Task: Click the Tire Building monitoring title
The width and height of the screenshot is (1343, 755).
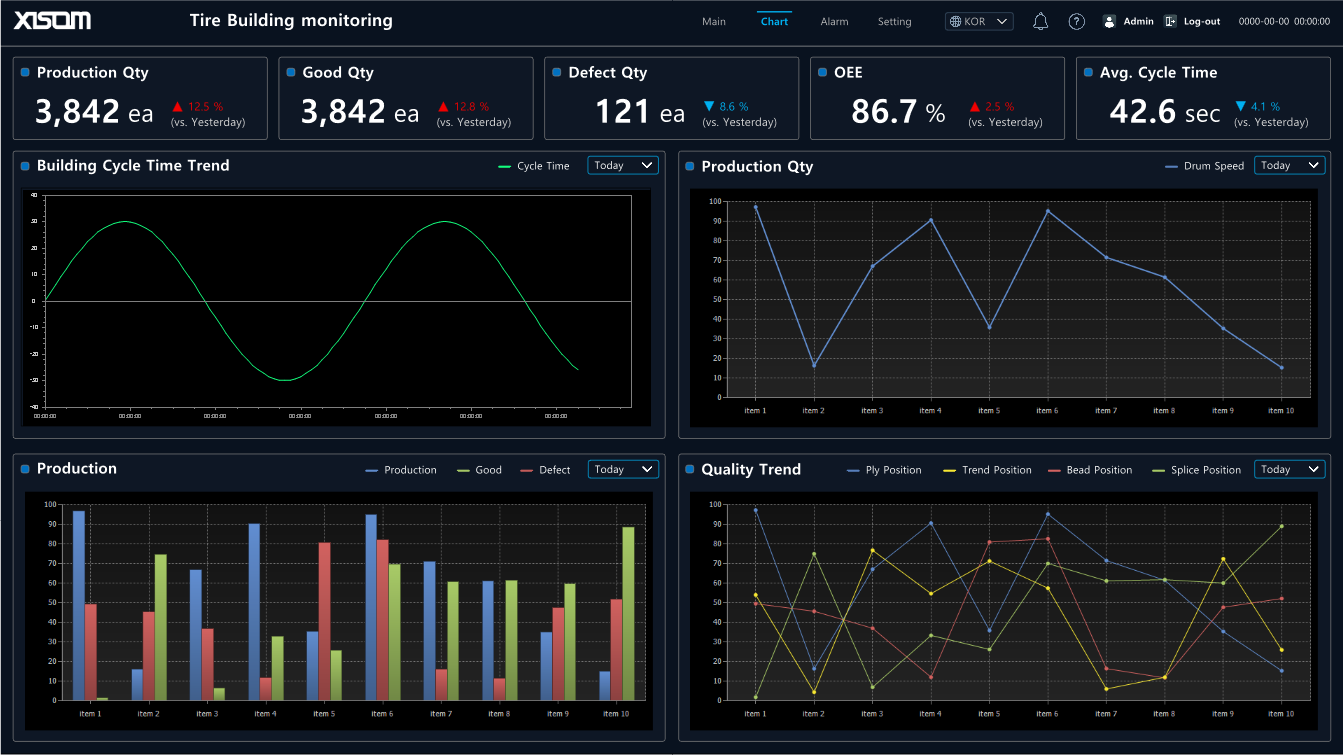Action: coord(291,20)
